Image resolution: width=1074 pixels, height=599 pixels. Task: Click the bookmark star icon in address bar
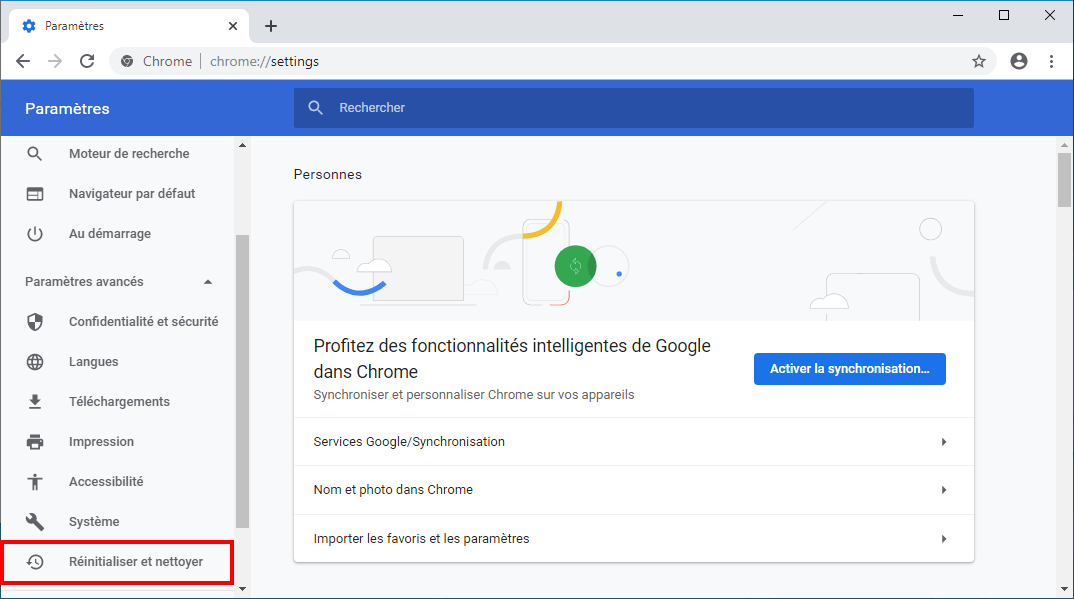pyautogui.click(x=979, y=61)
